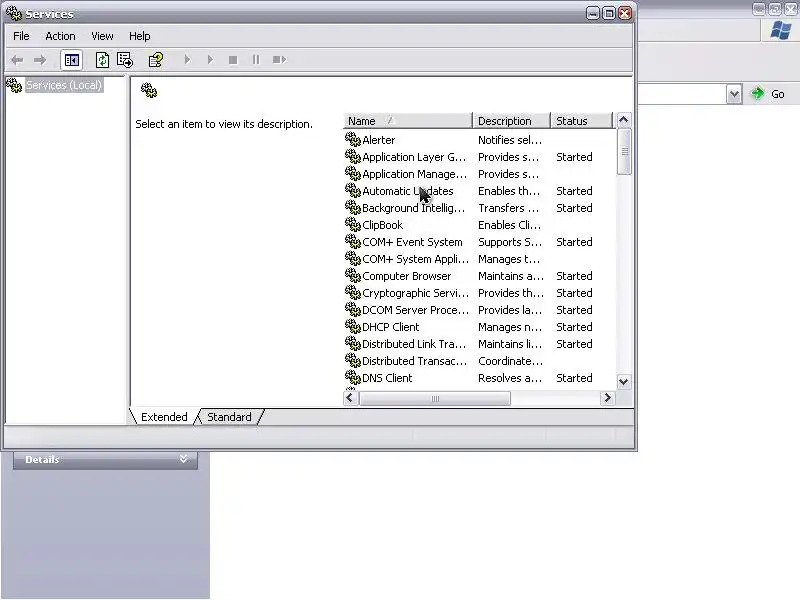Select the Alerter service name
Image resolution: width=800 pixels, height=600 pixels.
click(379, 140)
